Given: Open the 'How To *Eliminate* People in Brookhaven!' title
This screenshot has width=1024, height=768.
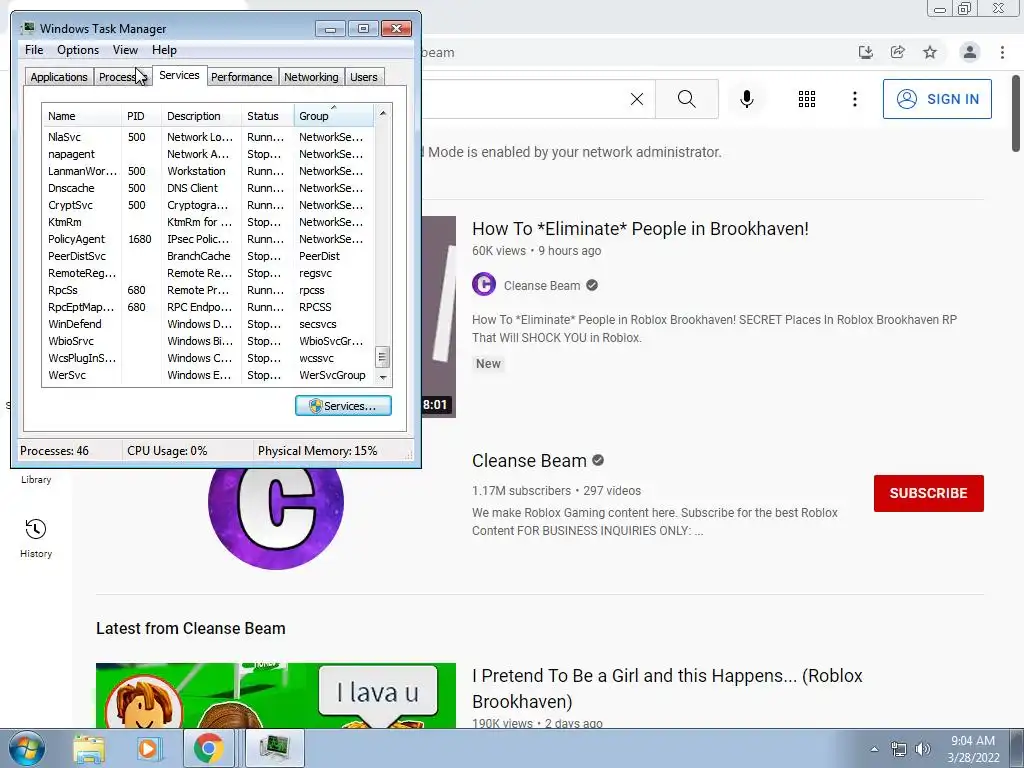Looking at the screenshot, I should pyautogui.click(x=640, y=229).
